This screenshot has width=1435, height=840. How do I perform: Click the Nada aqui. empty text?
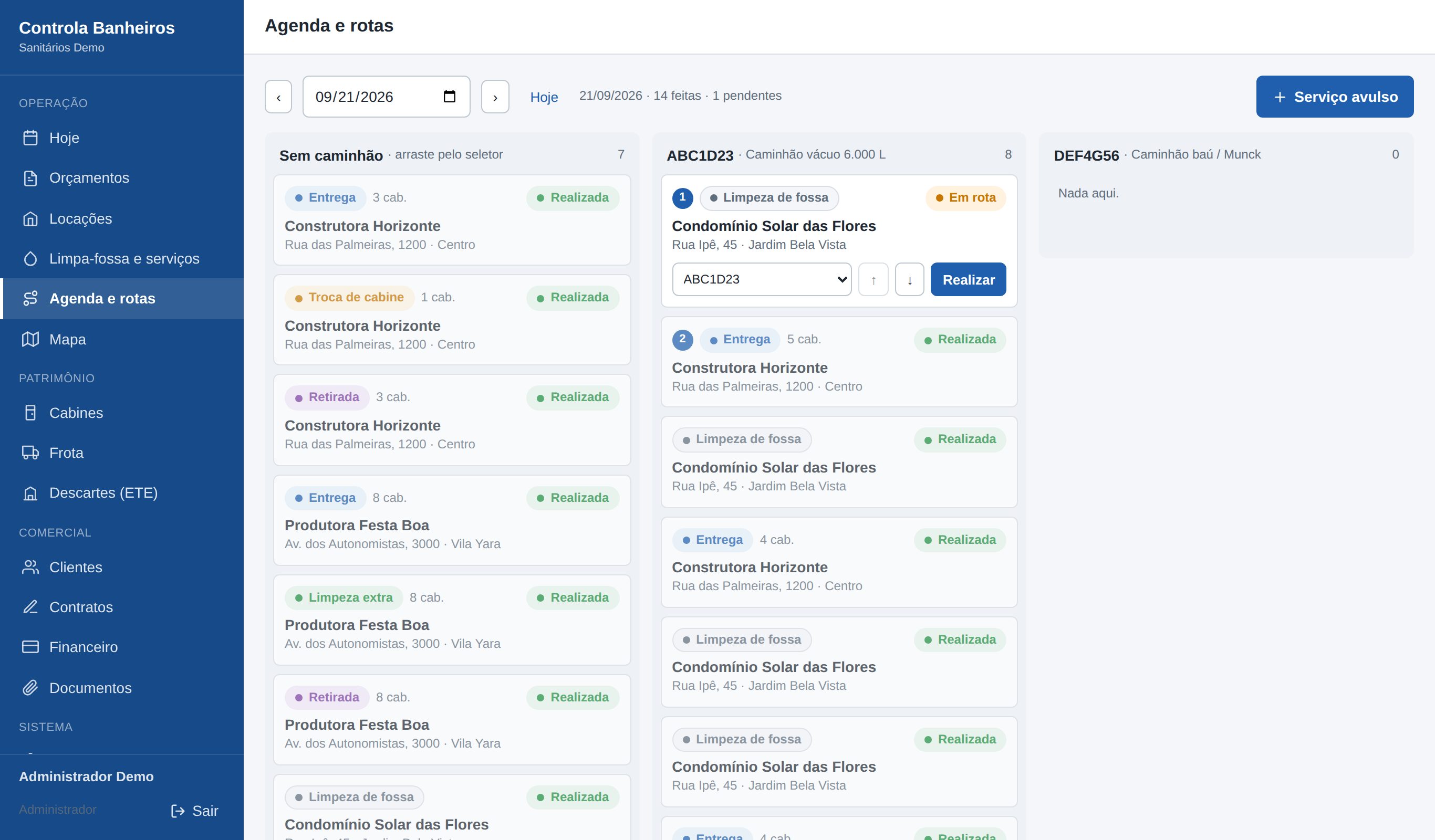tap(1088, 194)
